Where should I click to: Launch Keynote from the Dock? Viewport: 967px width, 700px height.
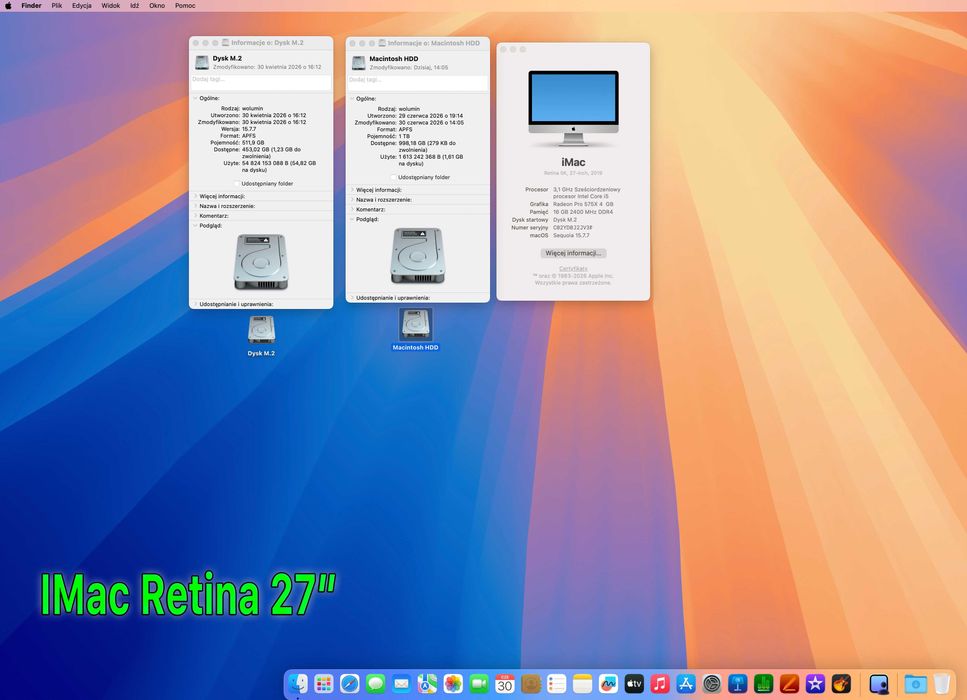[x=738, y=683]
